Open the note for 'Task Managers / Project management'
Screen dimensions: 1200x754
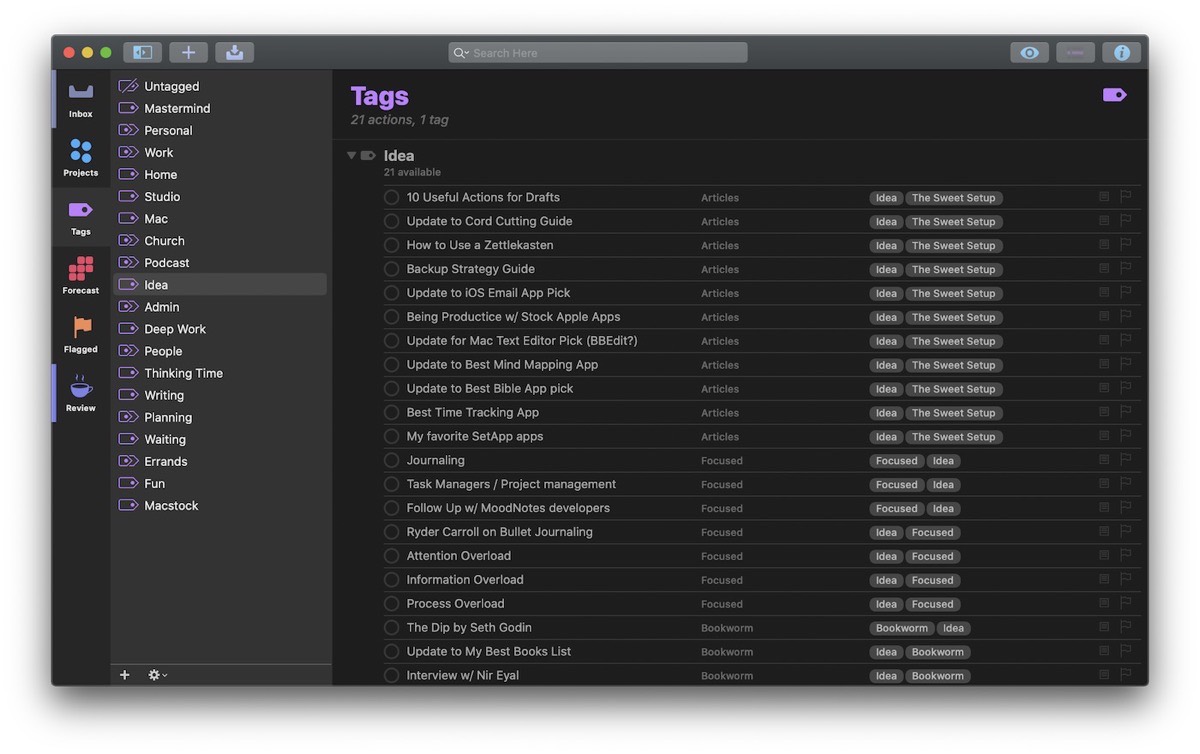click(x=1104, y=484)
